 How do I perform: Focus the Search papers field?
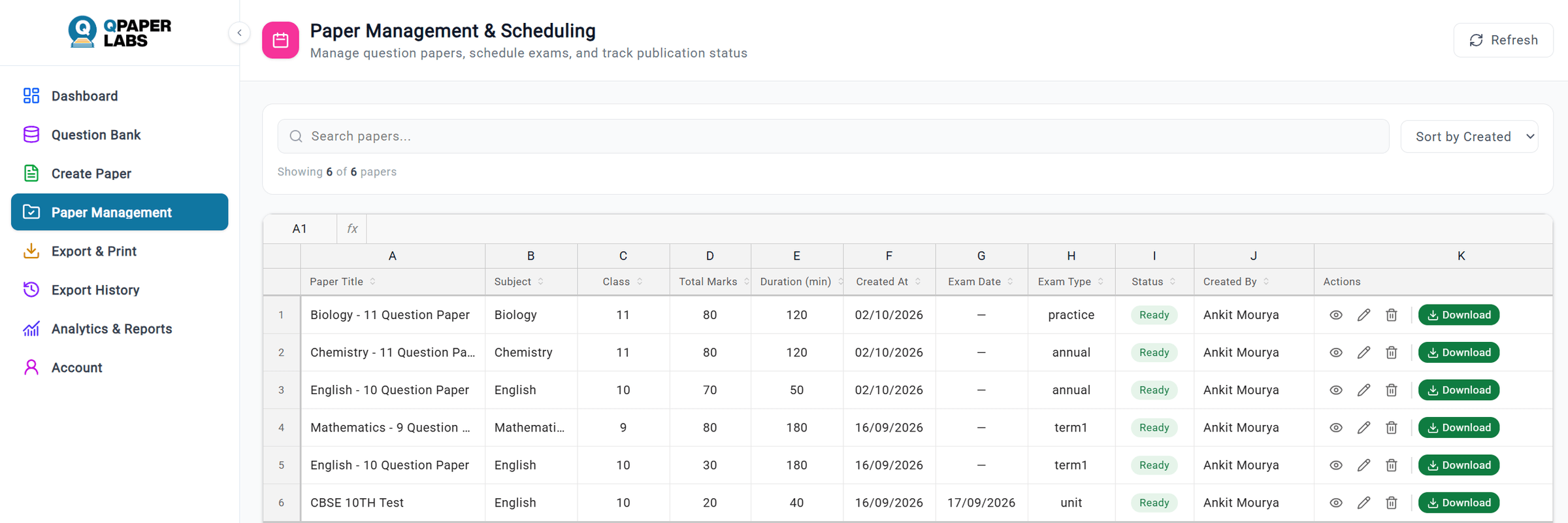[x=833, y=136]
